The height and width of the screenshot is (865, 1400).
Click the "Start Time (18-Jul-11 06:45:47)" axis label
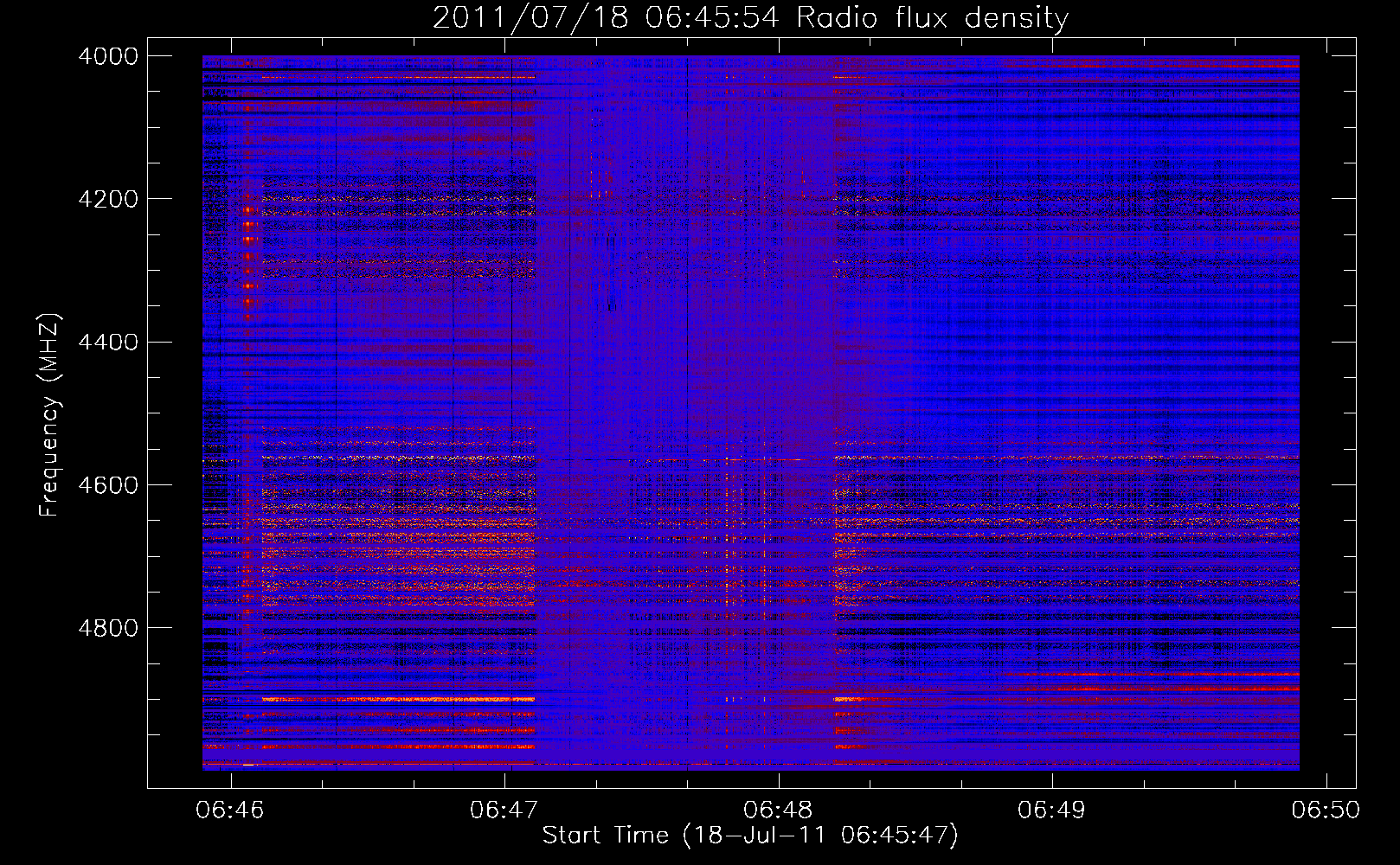750,836
